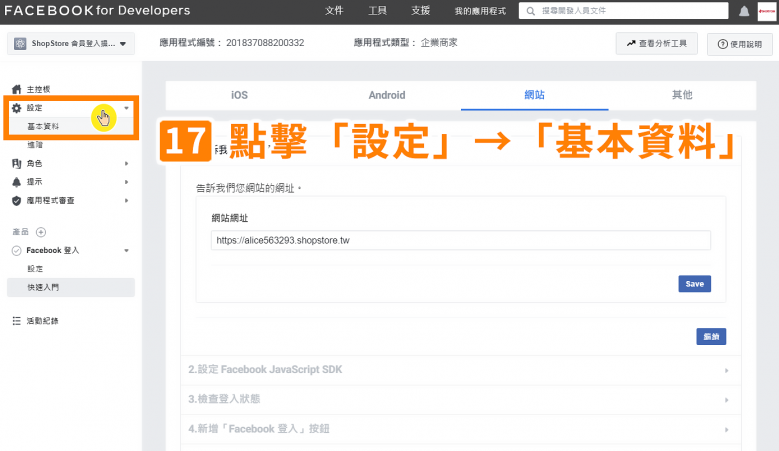Click the search magnifier icon
779x451 pixels.
[x=531, y=11]
